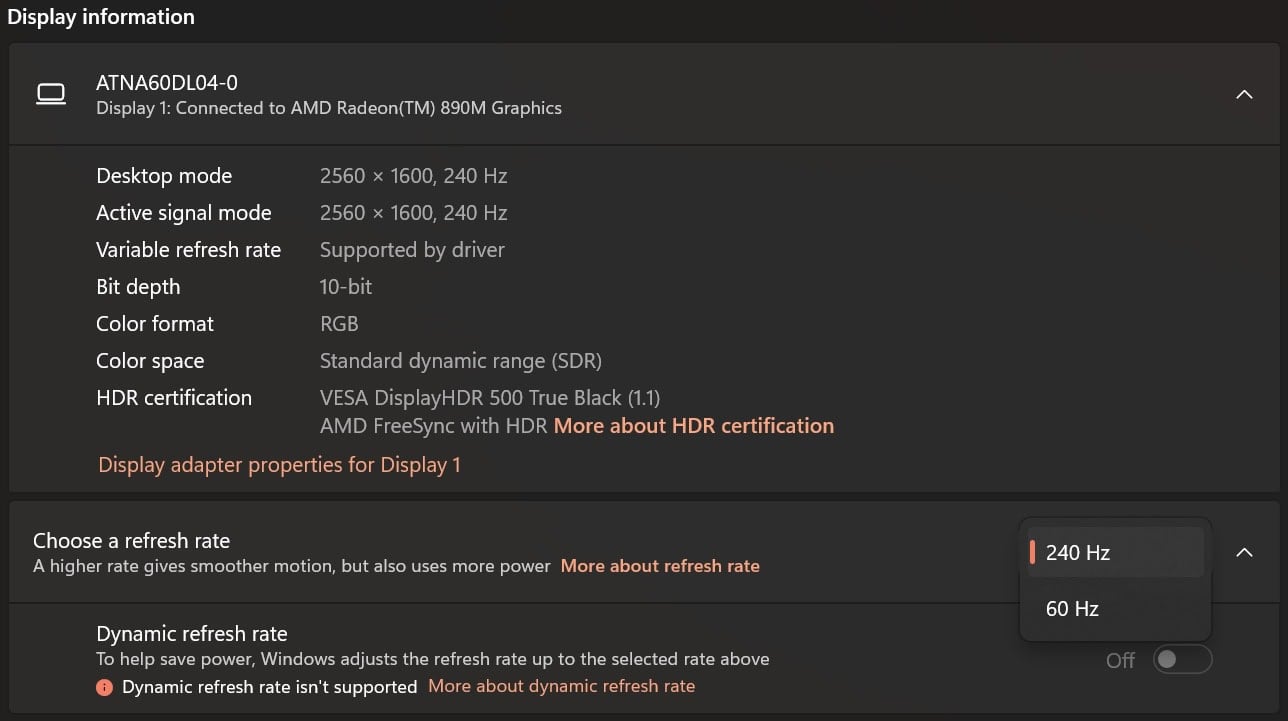Click the ATNA60DL04-0 display header row

coord(644,94)
